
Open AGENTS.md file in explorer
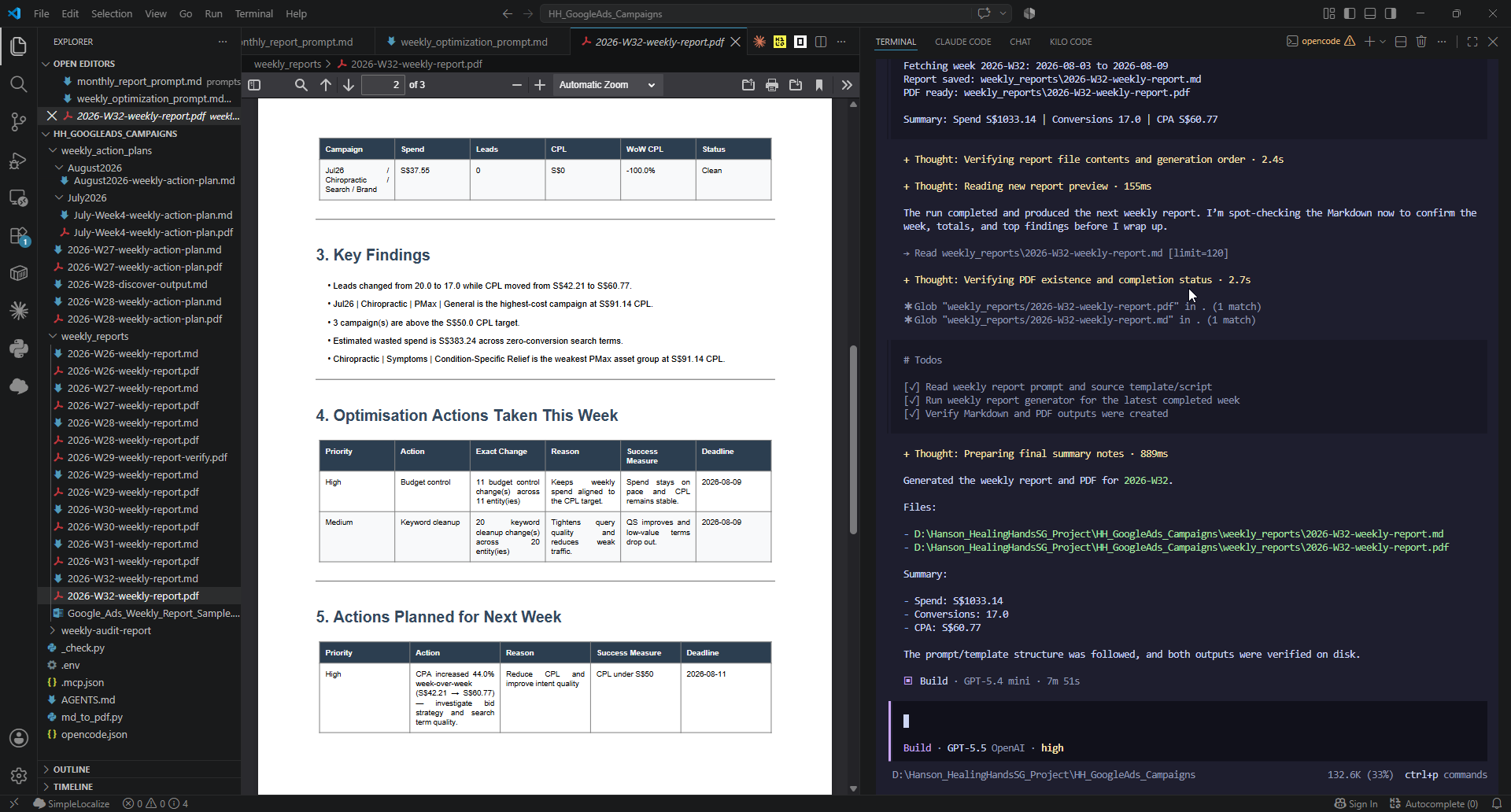139,699
